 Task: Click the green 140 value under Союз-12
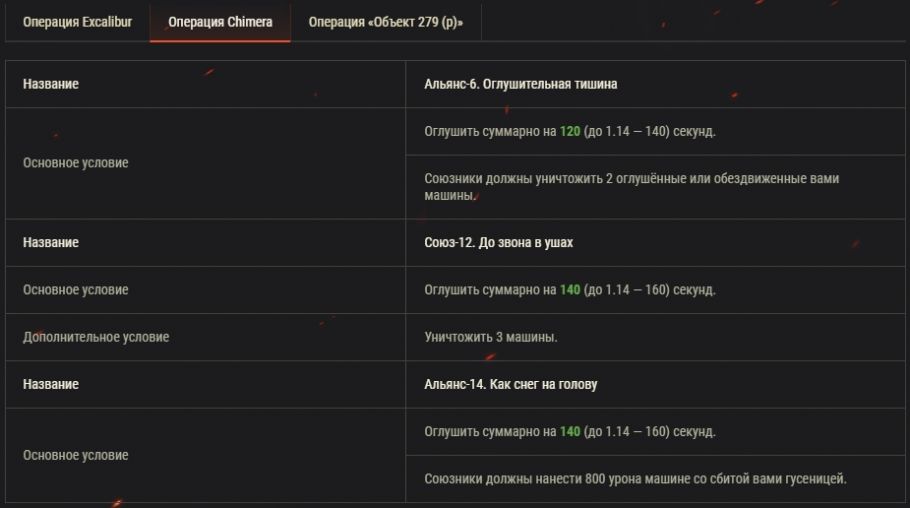(570, 290)
